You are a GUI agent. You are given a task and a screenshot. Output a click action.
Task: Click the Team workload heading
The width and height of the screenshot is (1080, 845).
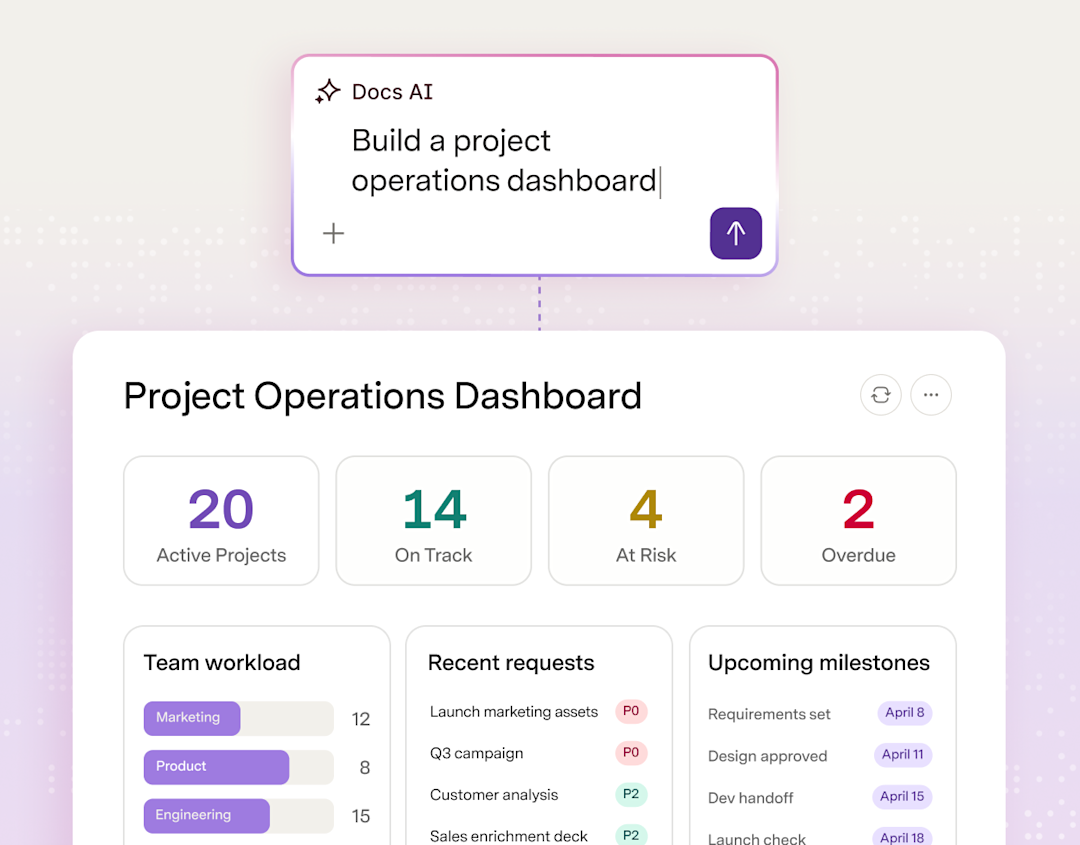[222, 663]
